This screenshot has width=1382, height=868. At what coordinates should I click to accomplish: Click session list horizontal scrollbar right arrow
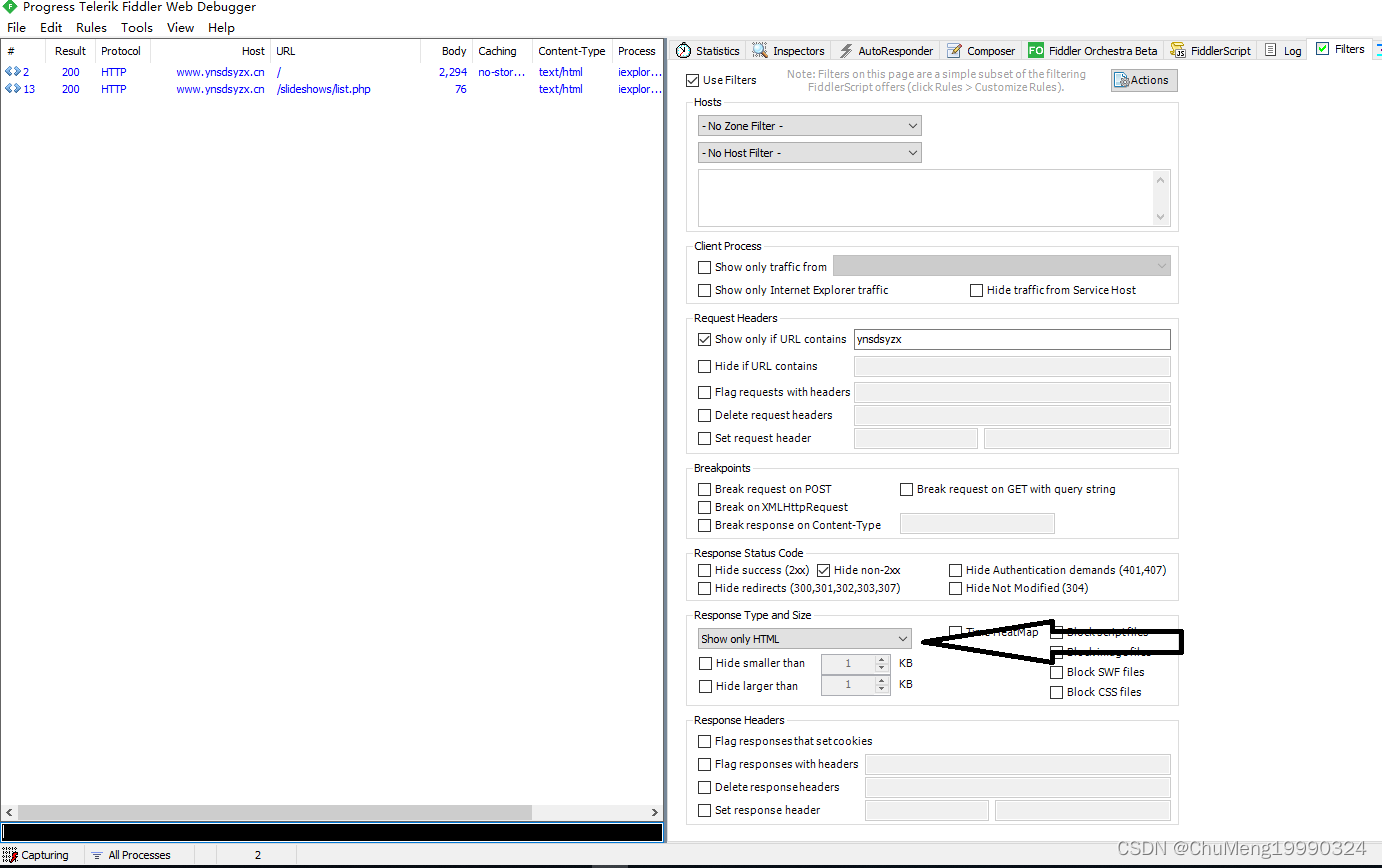[655, 813]
